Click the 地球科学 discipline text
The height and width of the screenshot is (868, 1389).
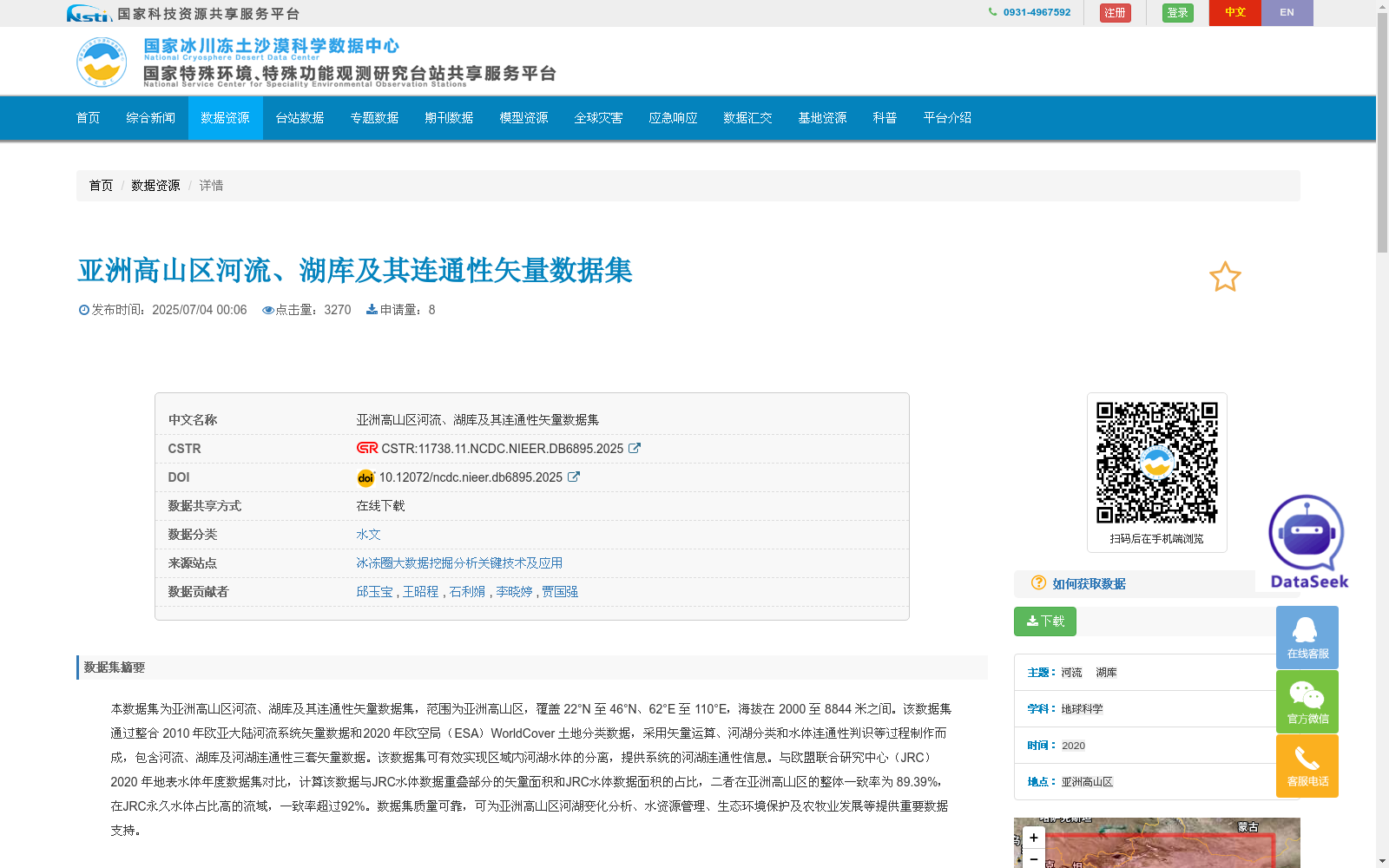pyautogui.click(x=1082, y=709)
